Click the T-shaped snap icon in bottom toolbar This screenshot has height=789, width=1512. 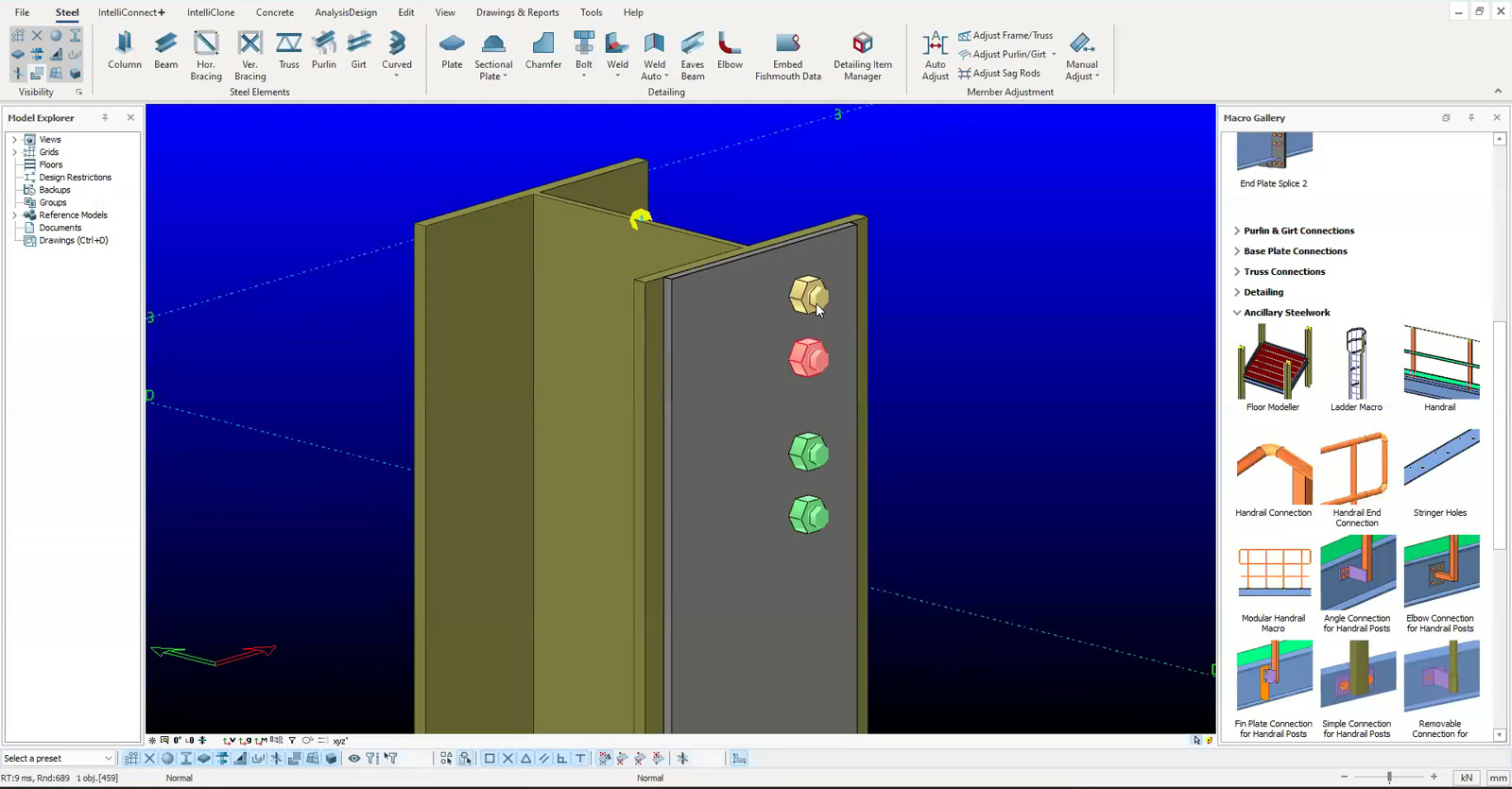[579, 758]
